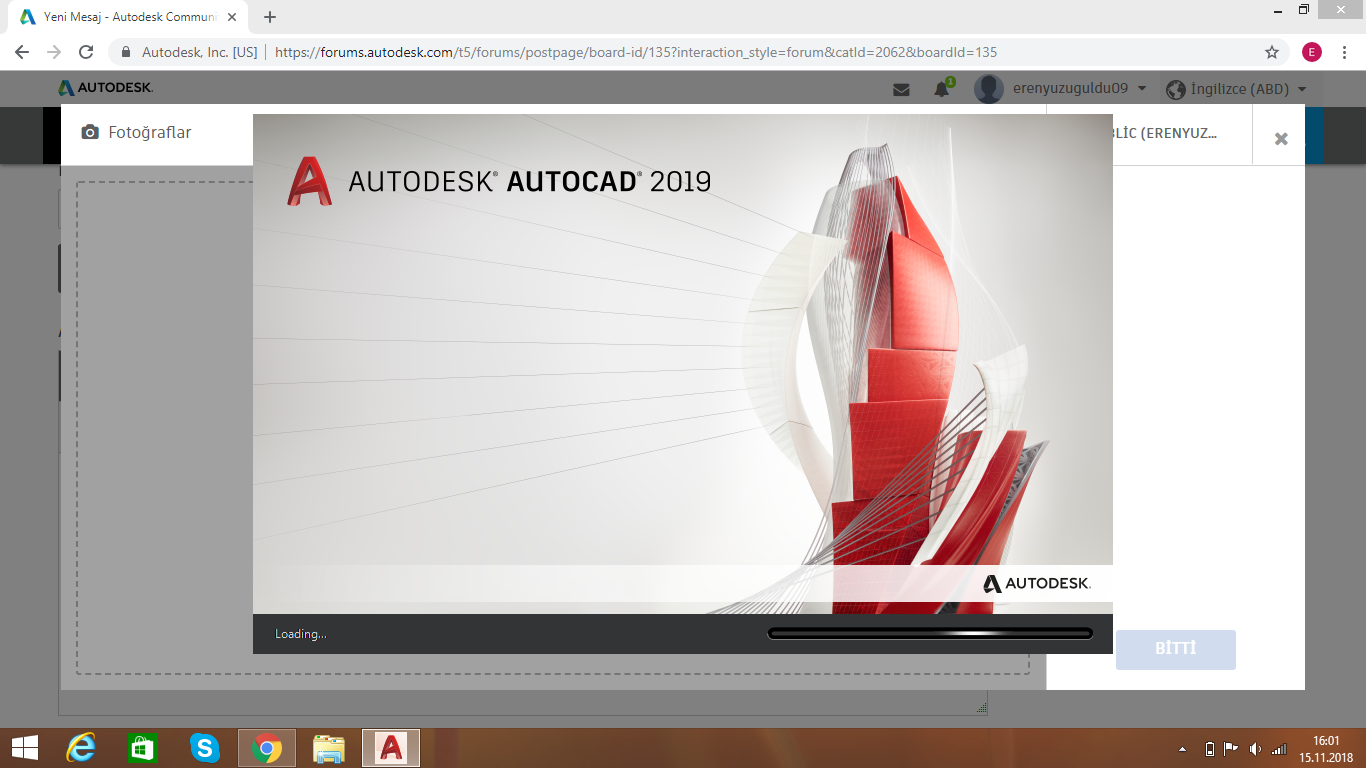Image resolution: width=1366 pixels, height=768 pixels.
Task: Open the notifications bell icon
Action: (x=941, y=89)
